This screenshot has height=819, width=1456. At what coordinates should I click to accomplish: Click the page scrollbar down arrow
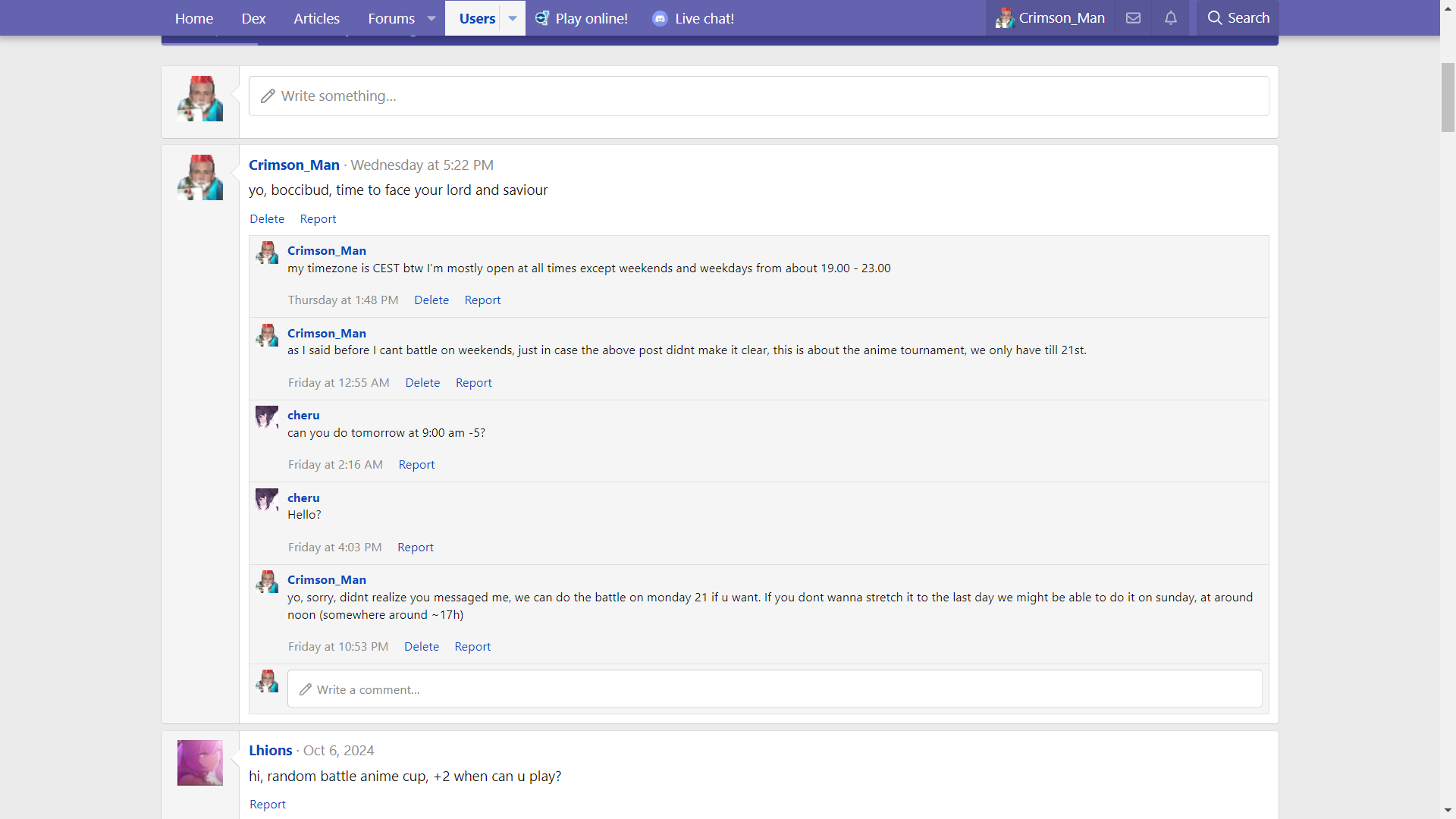1448,811
